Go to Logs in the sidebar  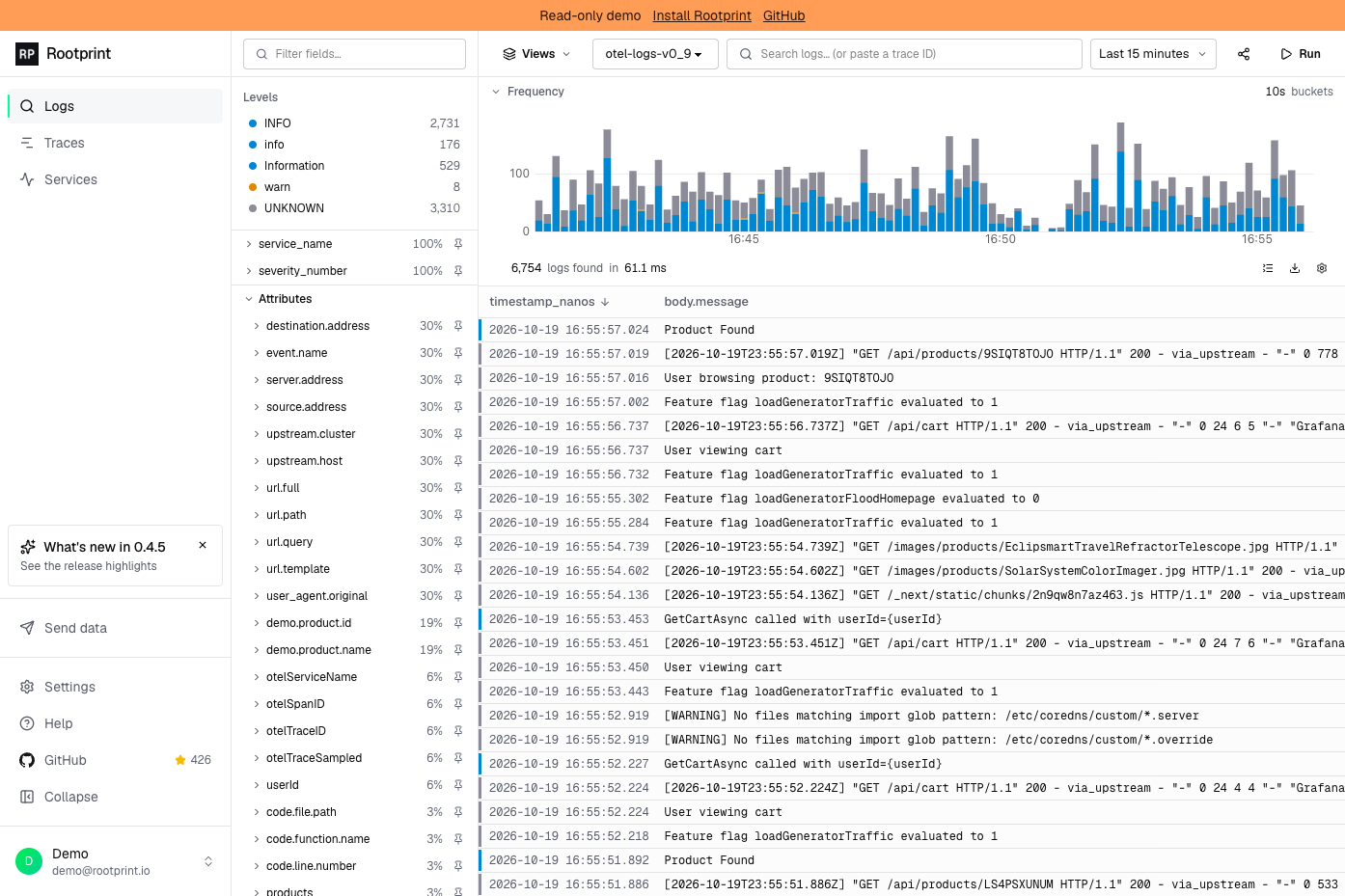[x=115, y=106]
